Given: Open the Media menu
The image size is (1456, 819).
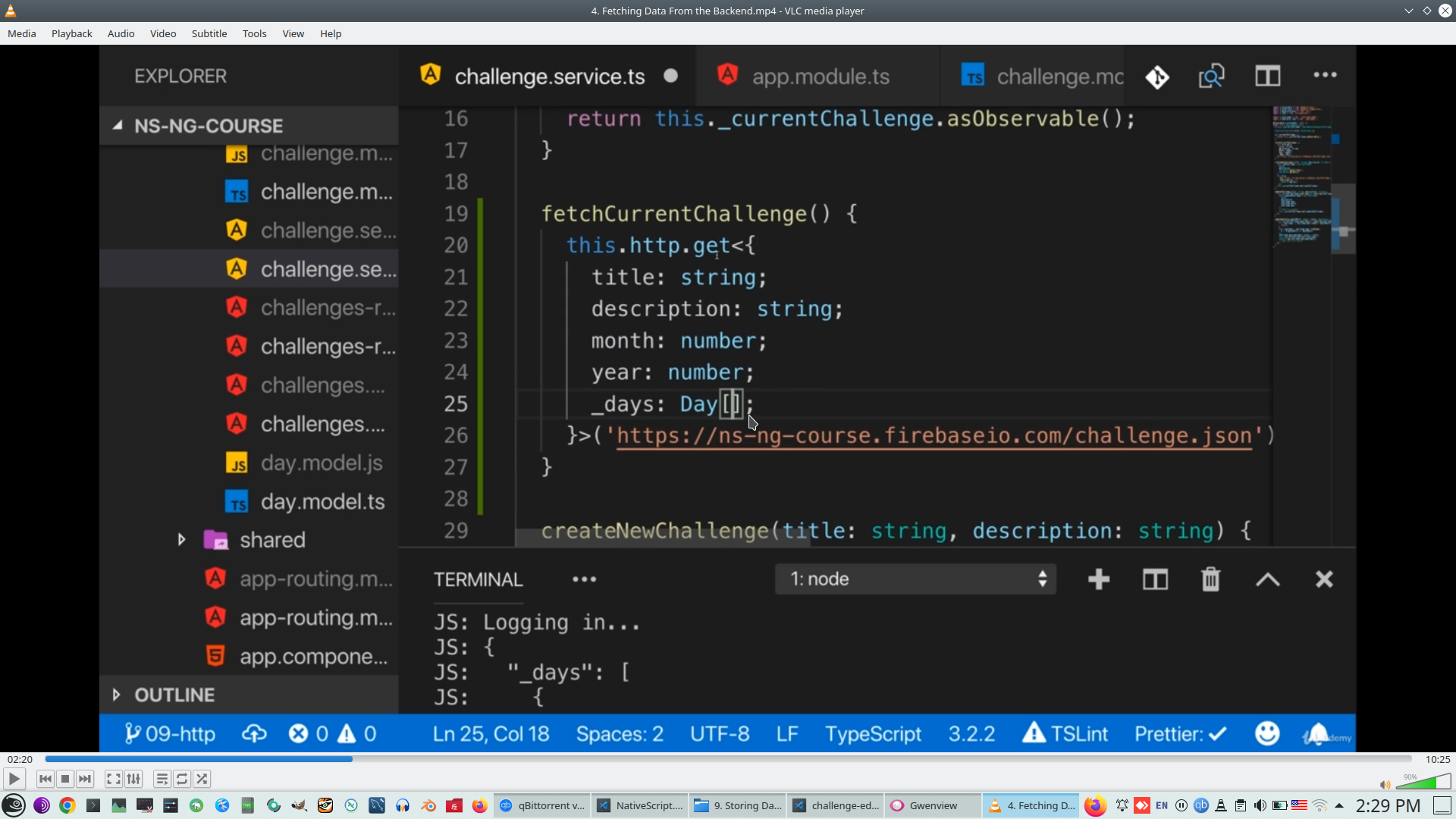Looking at the screenshot, I should click(22, 33).
